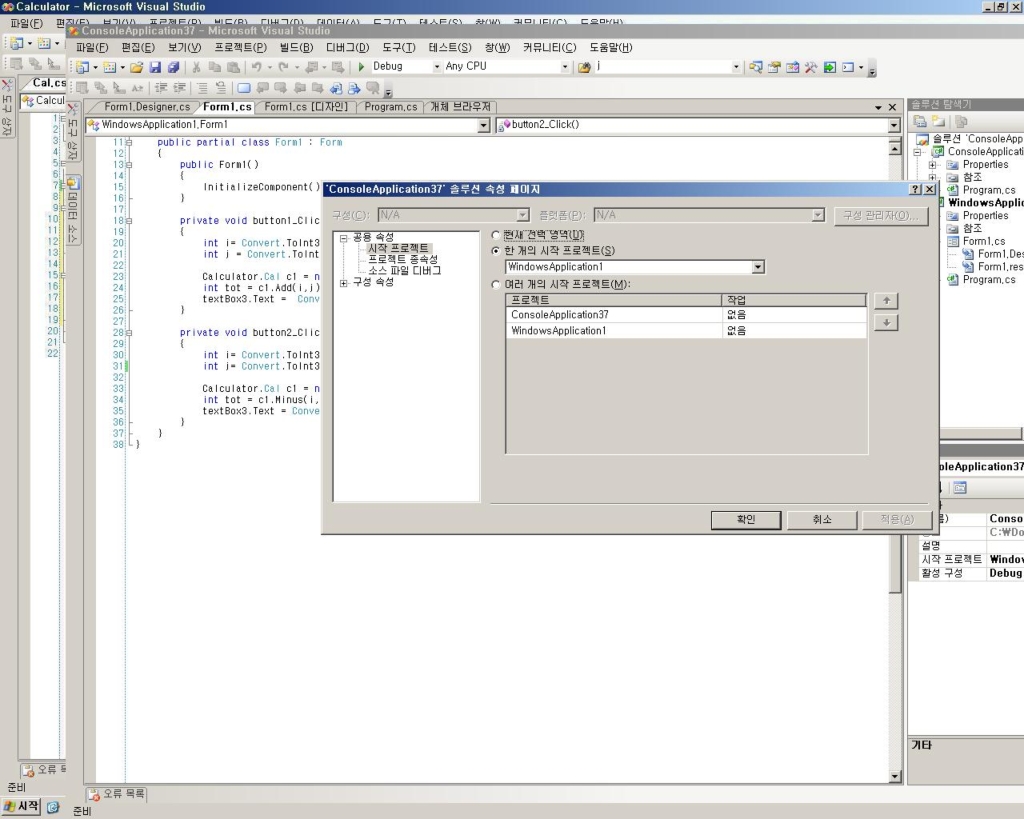This screenshot has width=1024, height=819.
Task: Collapse the 공용 속성 tree node
Action: point(344,238)
